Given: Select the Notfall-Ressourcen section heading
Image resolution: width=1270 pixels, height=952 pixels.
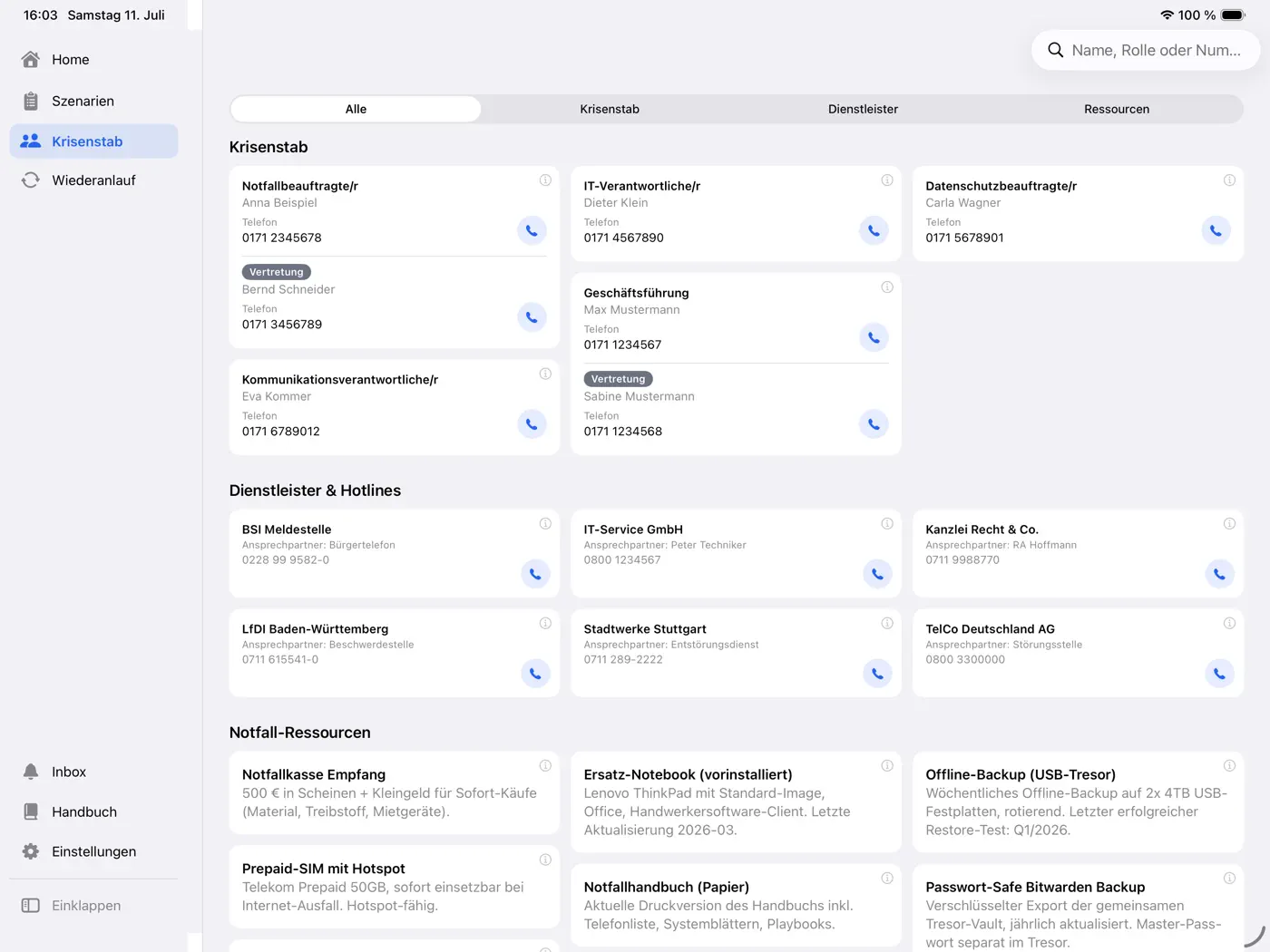Looking at the screenshot, I should [x=300, y=733].
